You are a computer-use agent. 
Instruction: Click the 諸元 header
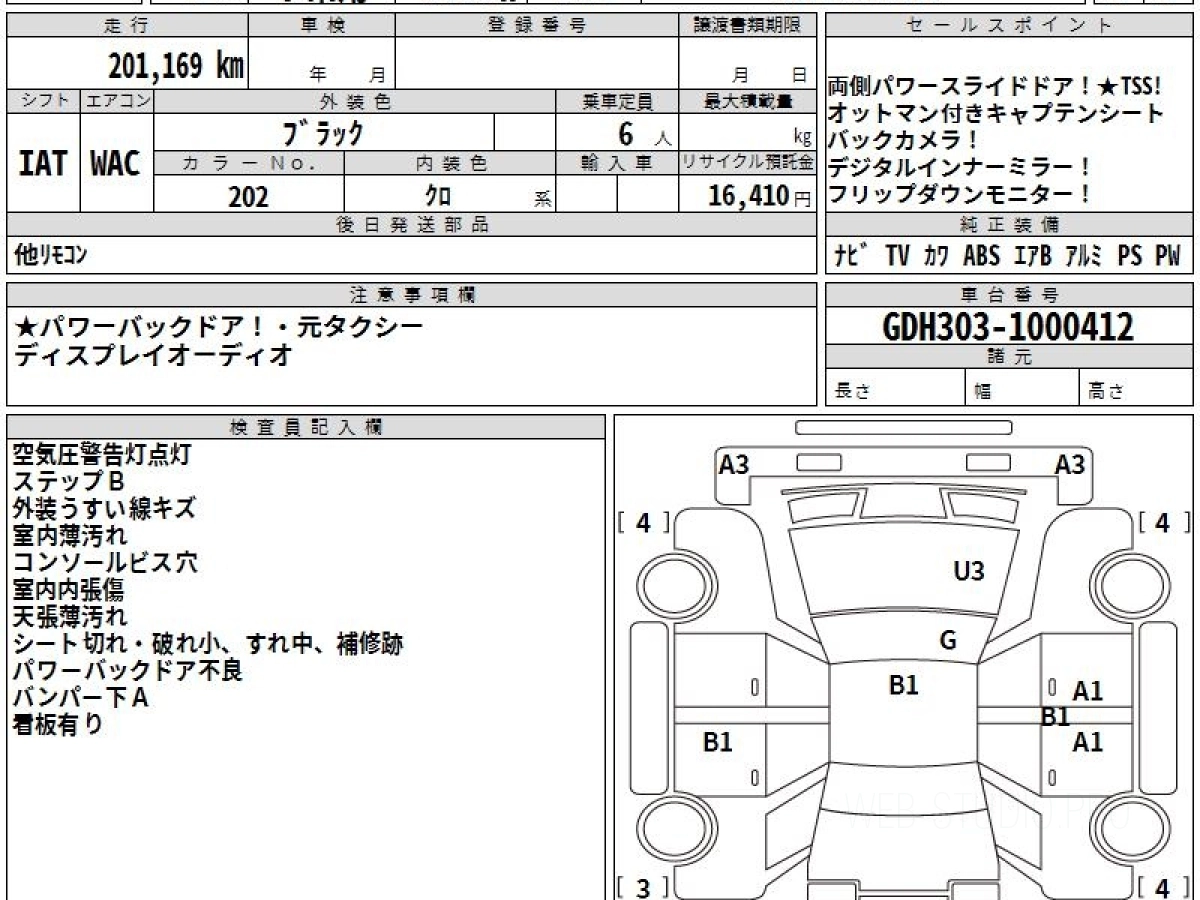click(1009, 357)
